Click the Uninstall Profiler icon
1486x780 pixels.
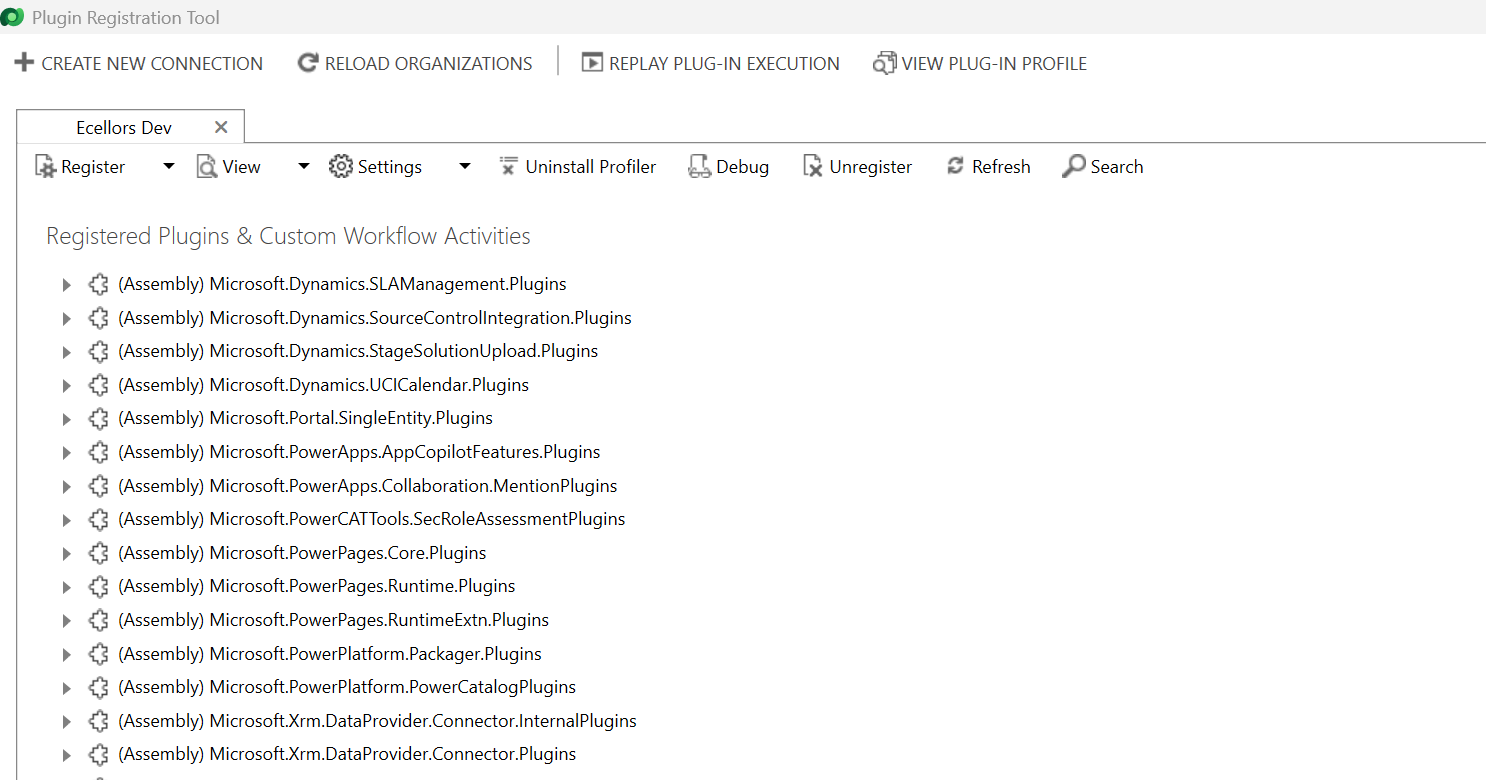click(509, 167)
